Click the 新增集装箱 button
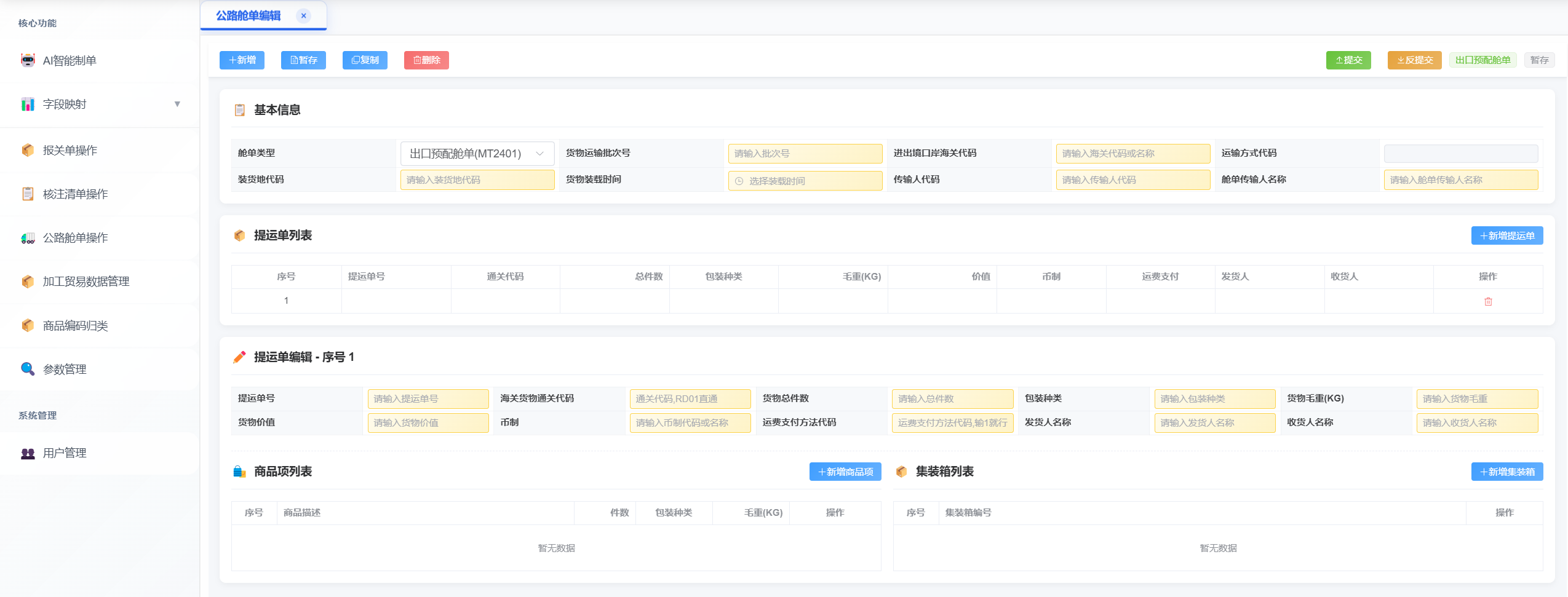Image resolution: width=1568 pixels, height=597 pixels. [1507, 472]
